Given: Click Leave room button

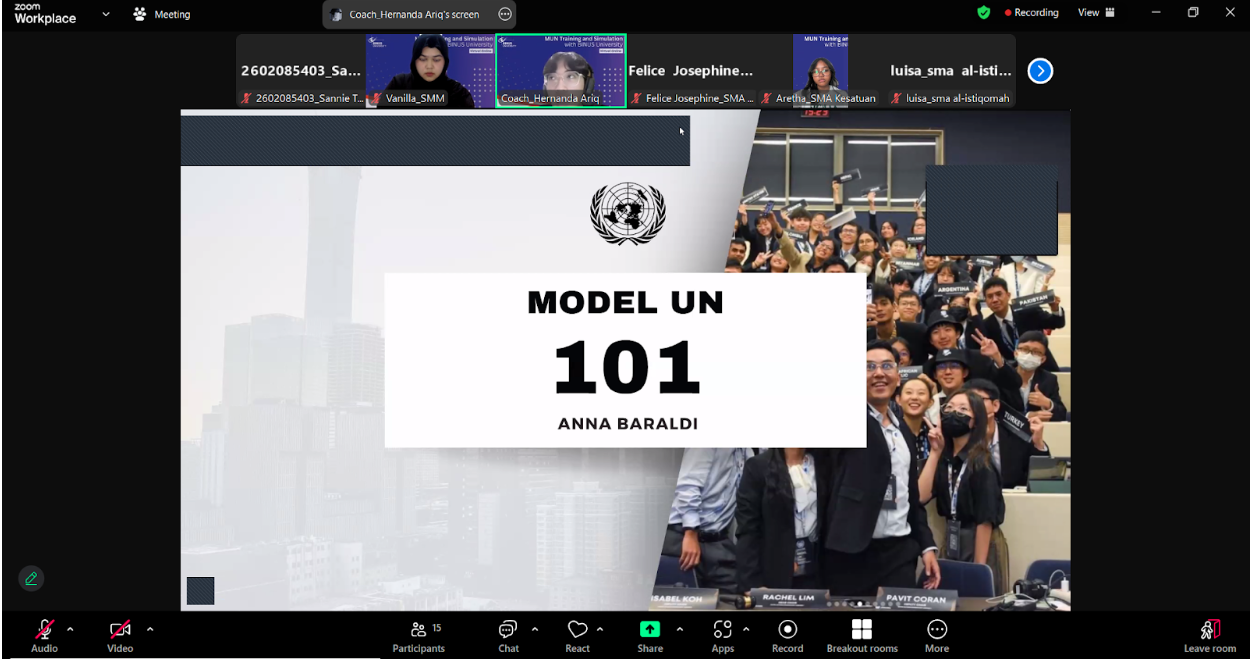Looking at the screenshot, I should [x=1210, y=636].
